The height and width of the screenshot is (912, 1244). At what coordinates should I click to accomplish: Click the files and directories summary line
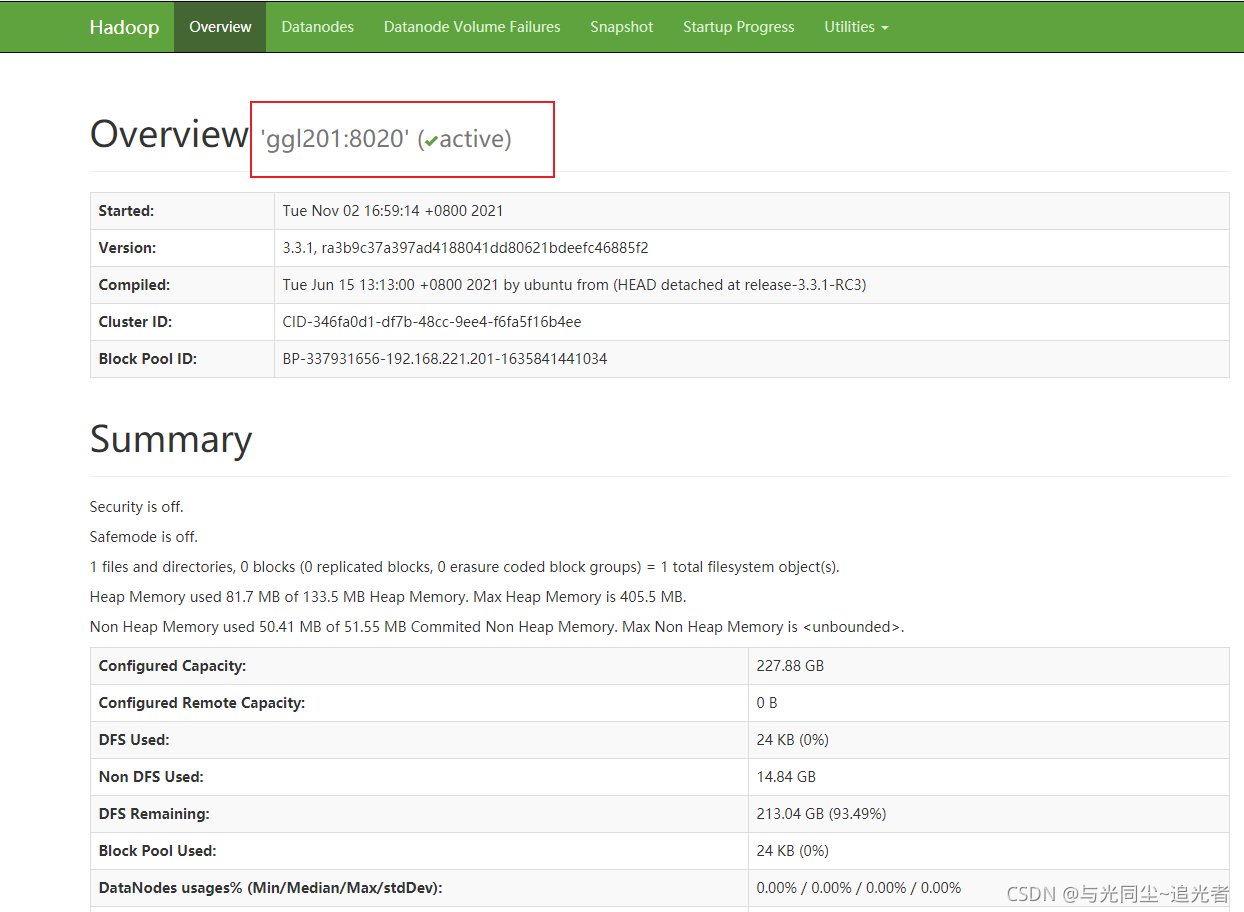(x=465, y=567)
